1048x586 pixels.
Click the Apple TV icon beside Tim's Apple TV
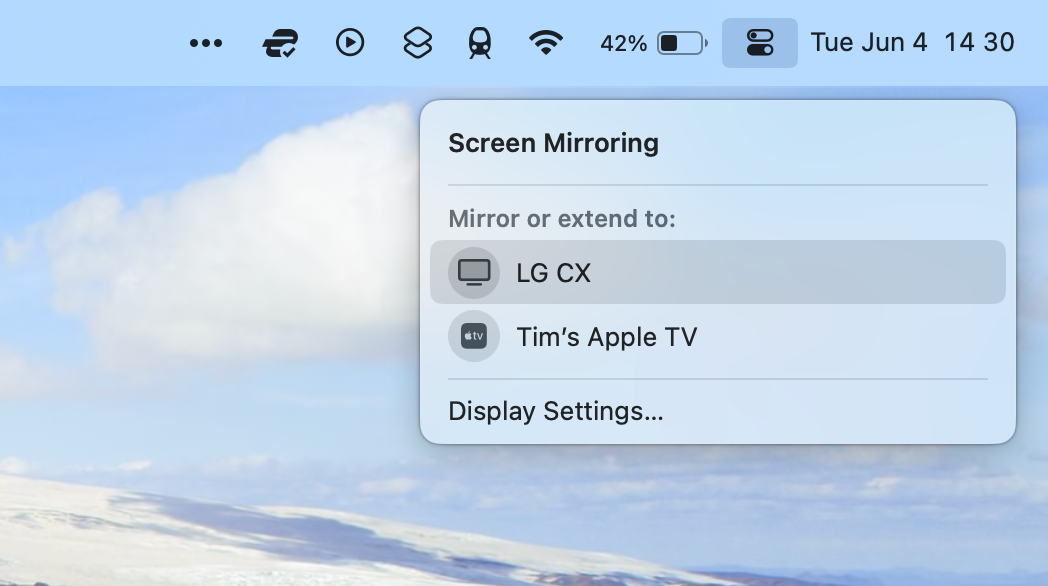point(473,336)
